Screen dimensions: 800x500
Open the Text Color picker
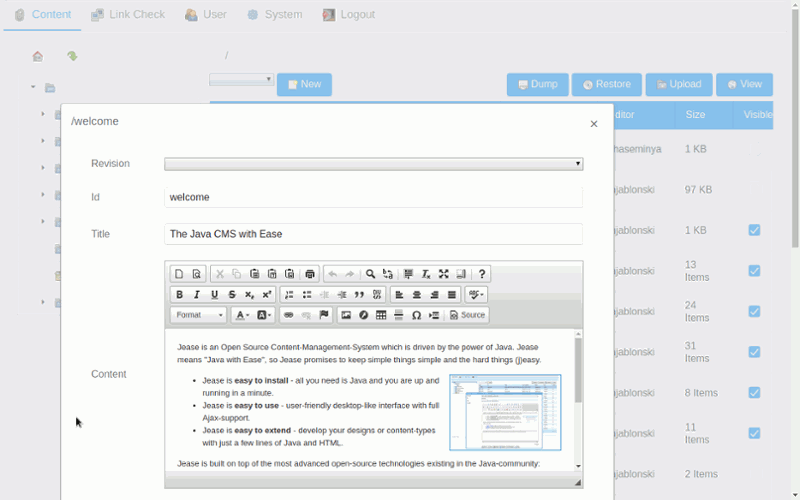click(242, 315)
